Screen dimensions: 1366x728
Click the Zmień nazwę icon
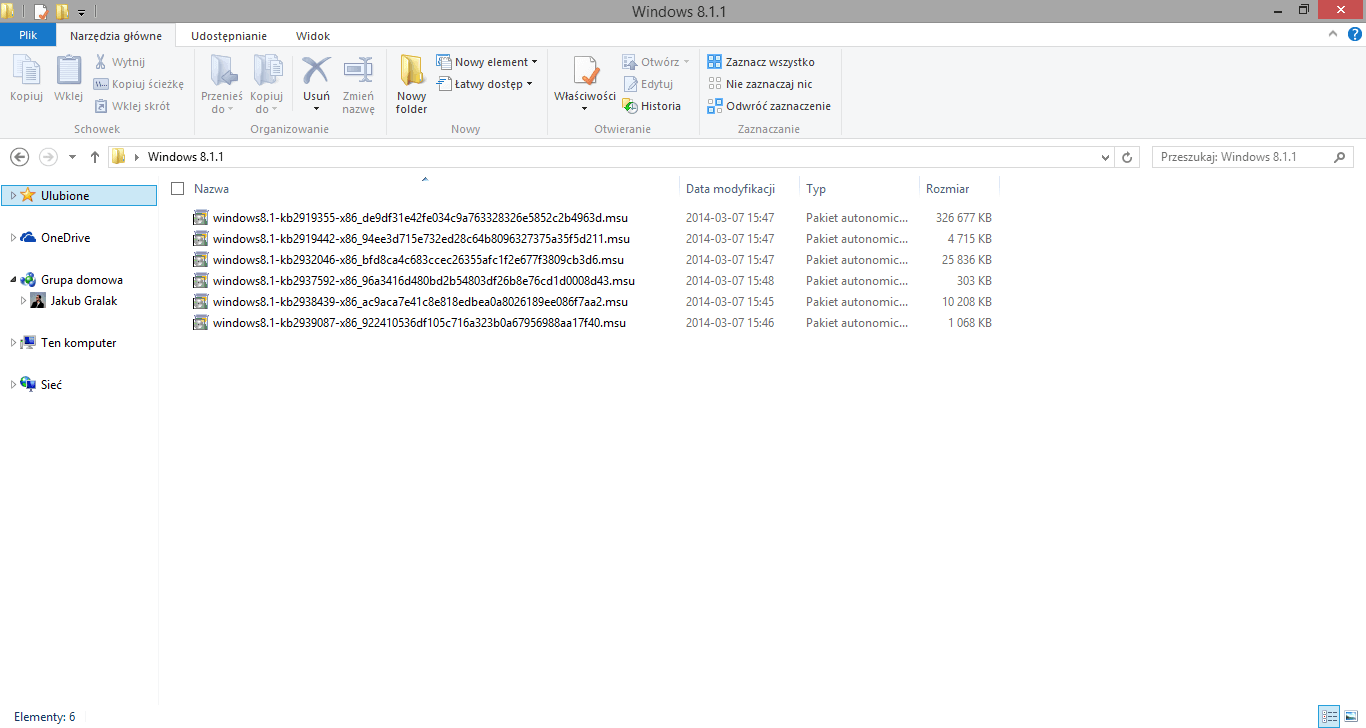coord(358,71)
